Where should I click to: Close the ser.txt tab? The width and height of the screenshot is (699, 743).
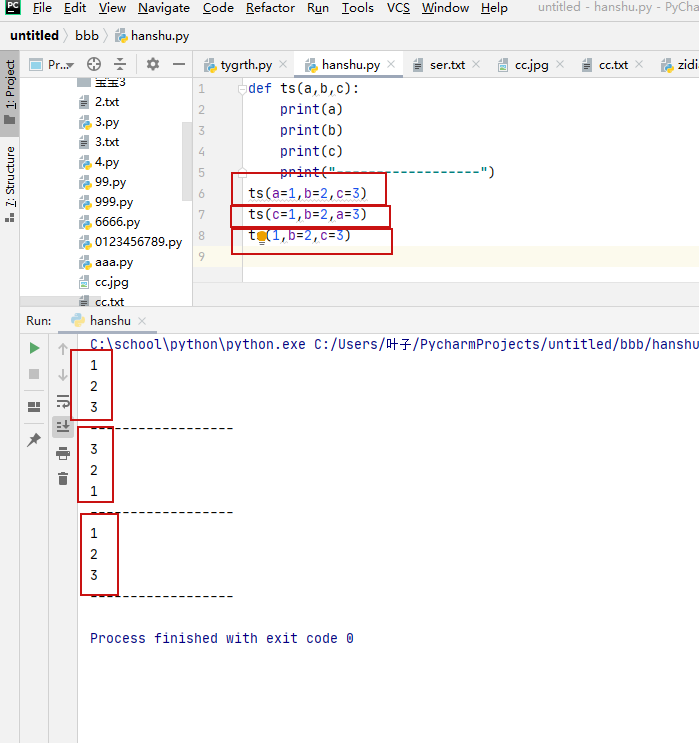coord(476,64)
